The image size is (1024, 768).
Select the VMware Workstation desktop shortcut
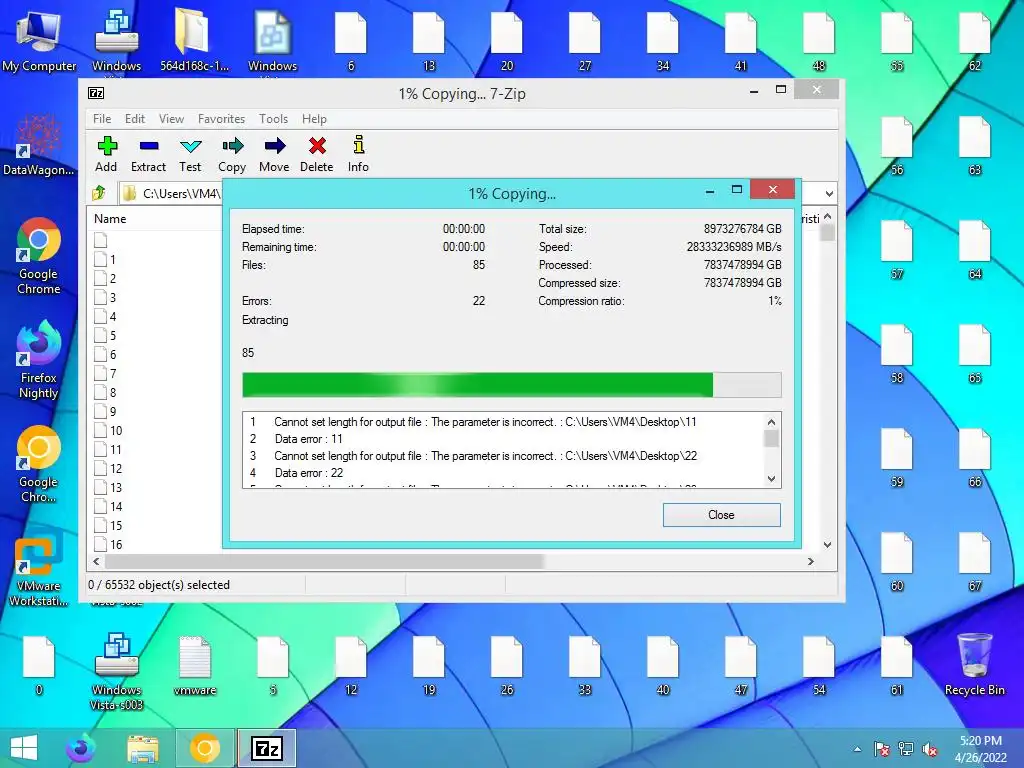(x=39, y=568)
